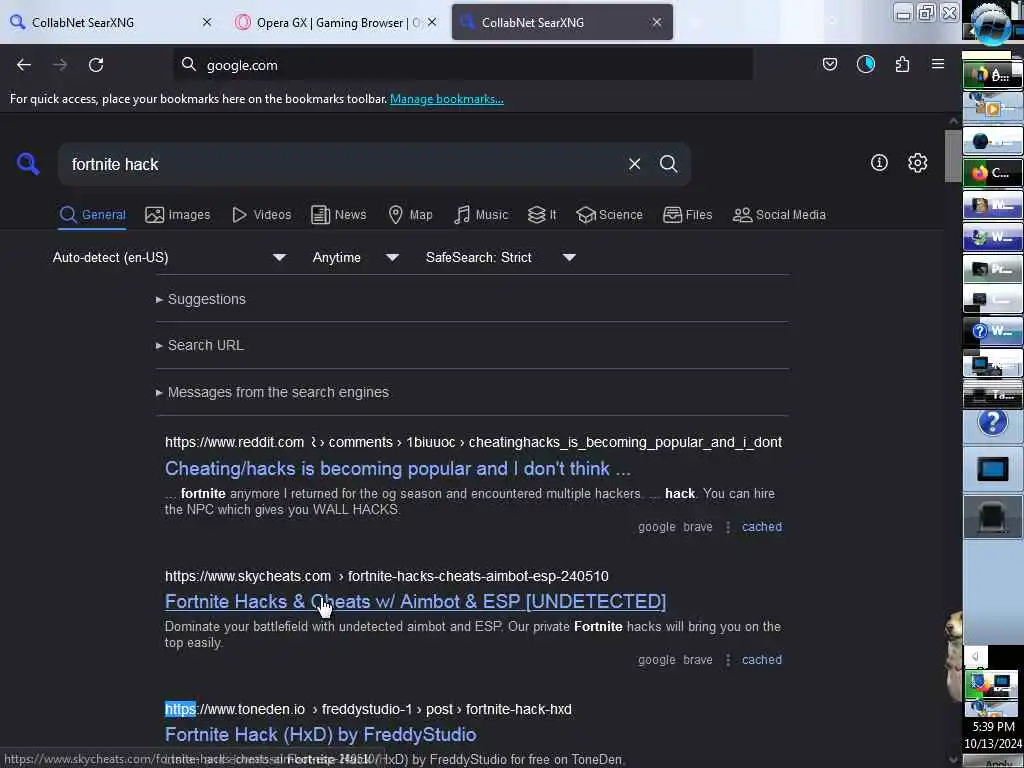The height and width of the screenshot is (768, 1024).
Task: Open cached version of skycheats result
Action: coord(761,660)
